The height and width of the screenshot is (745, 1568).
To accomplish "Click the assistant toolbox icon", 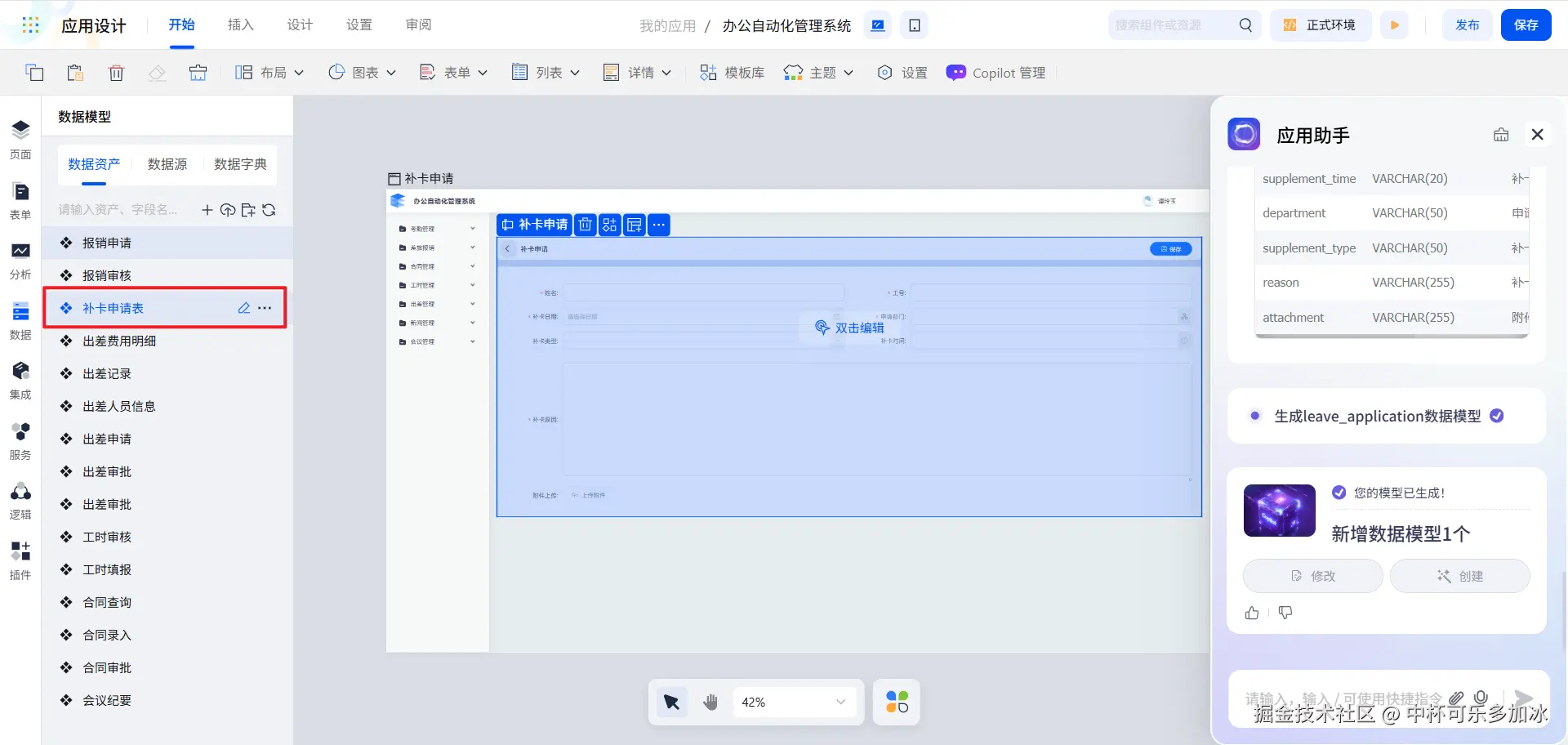I will (x=1501, y=135).
